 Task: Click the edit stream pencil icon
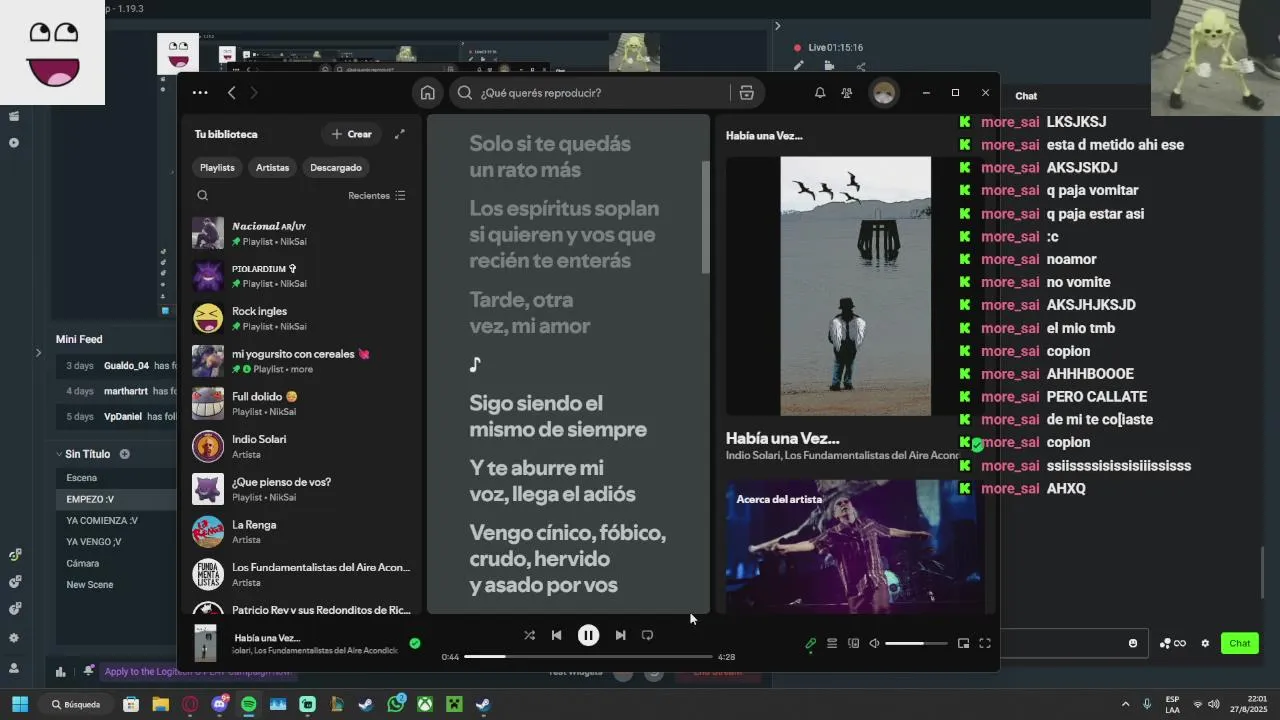798,66
